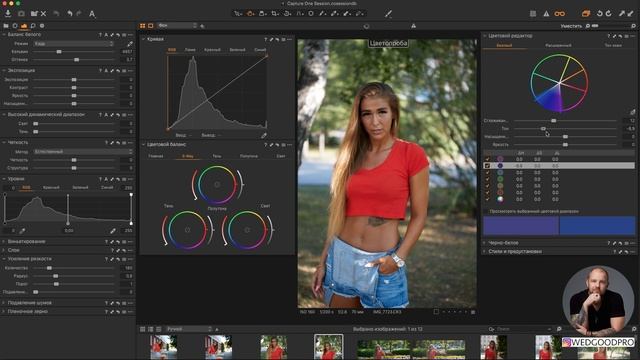Toggle proofing glasses icon
Viewport: 640px width, 360px height.
[560, 14]
